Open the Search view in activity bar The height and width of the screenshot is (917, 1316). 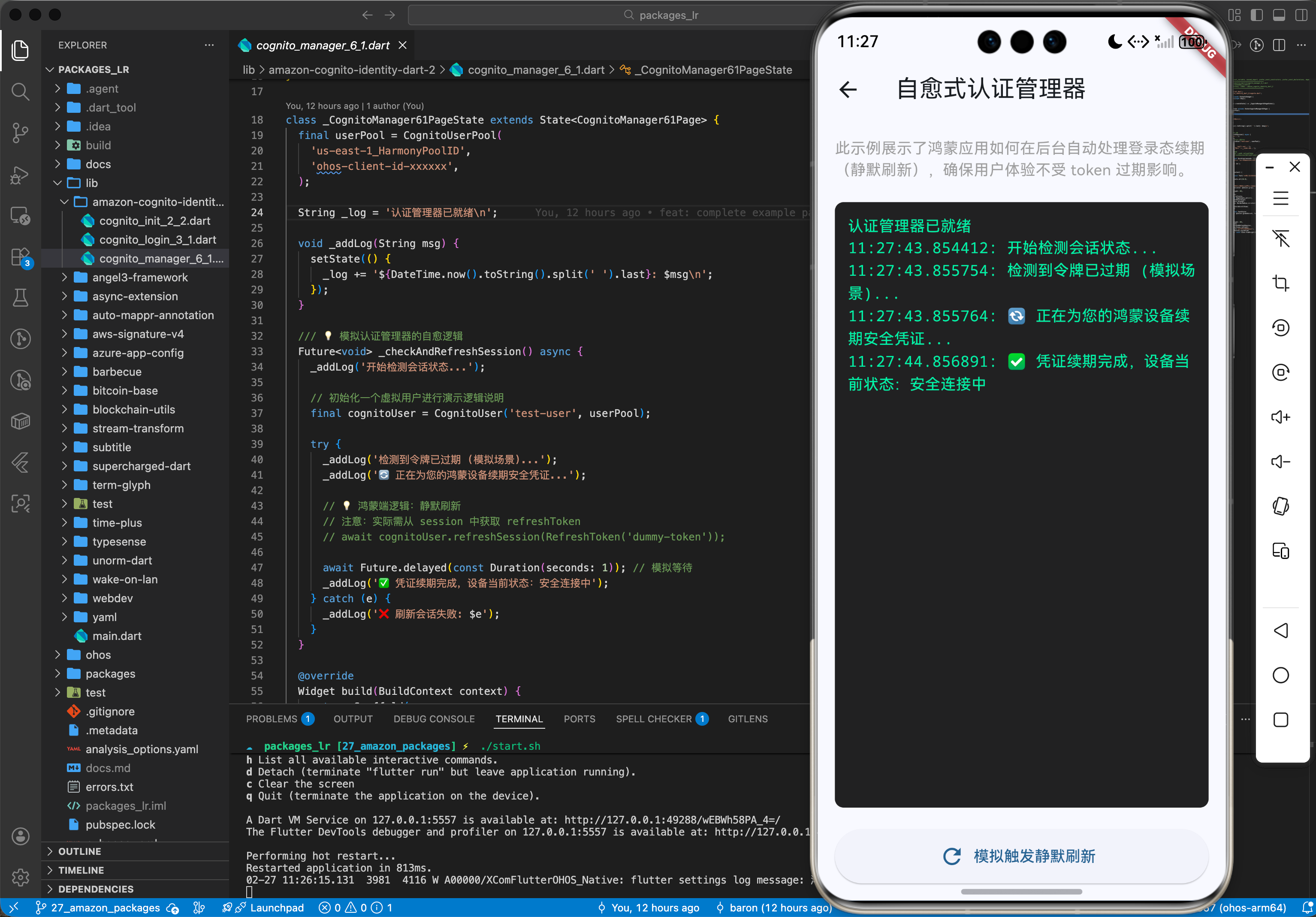click(21, 91)
